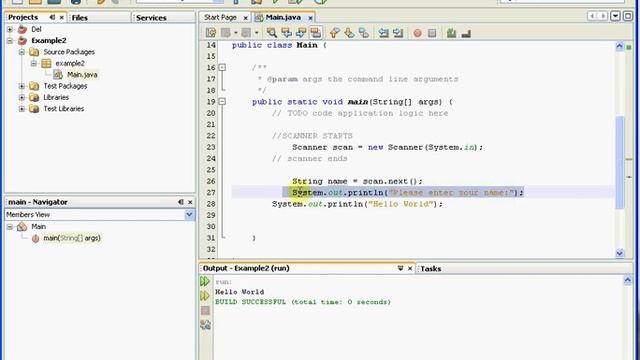Viewport: 640px width, 360px height.
Task: Click Shift Line Left icon
Action: click(x=383, y=33)
